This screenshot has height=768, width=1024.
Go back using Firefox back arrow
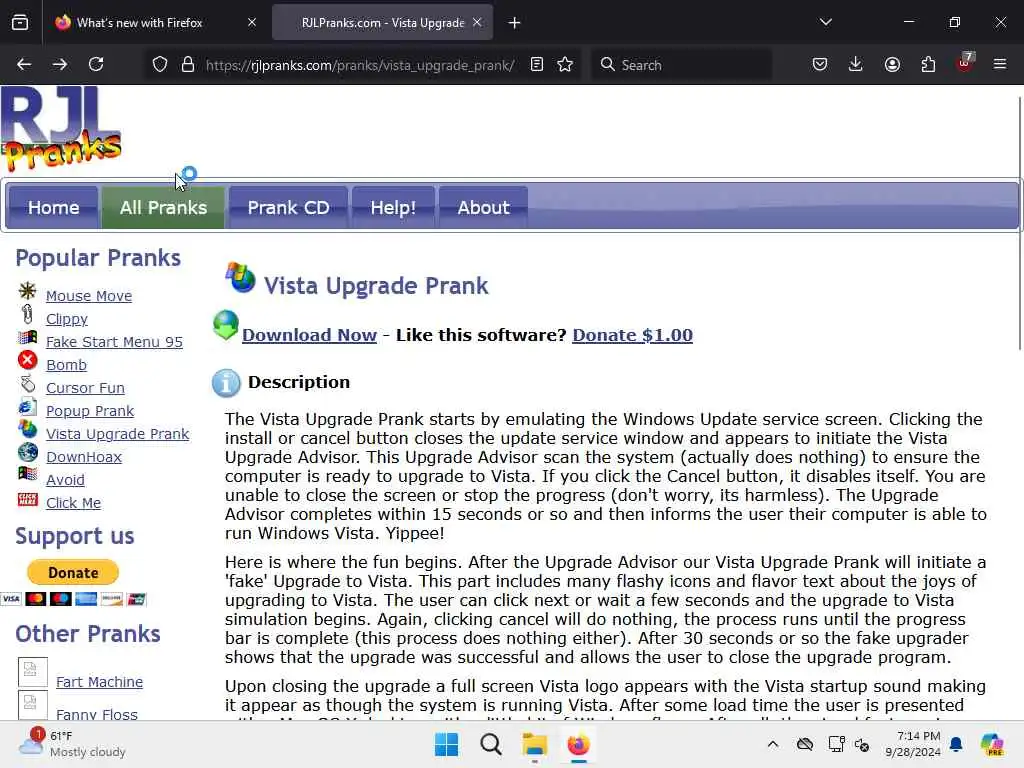(24, 64)
